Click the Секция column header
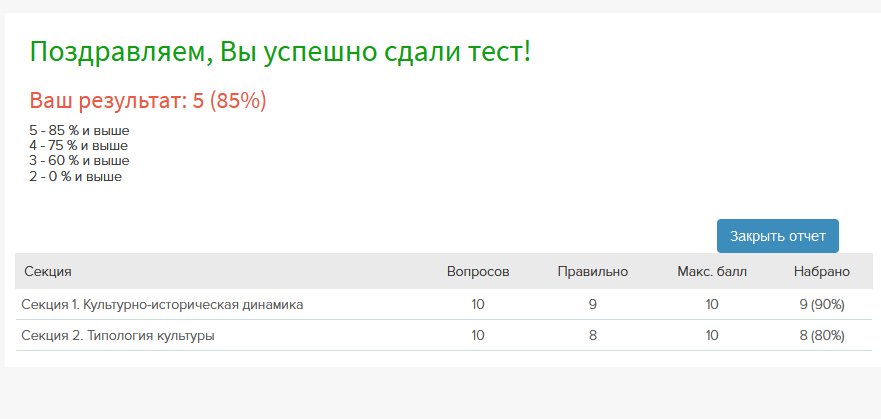The width and height of the screenshot is (881, 419). click(48, 271)
